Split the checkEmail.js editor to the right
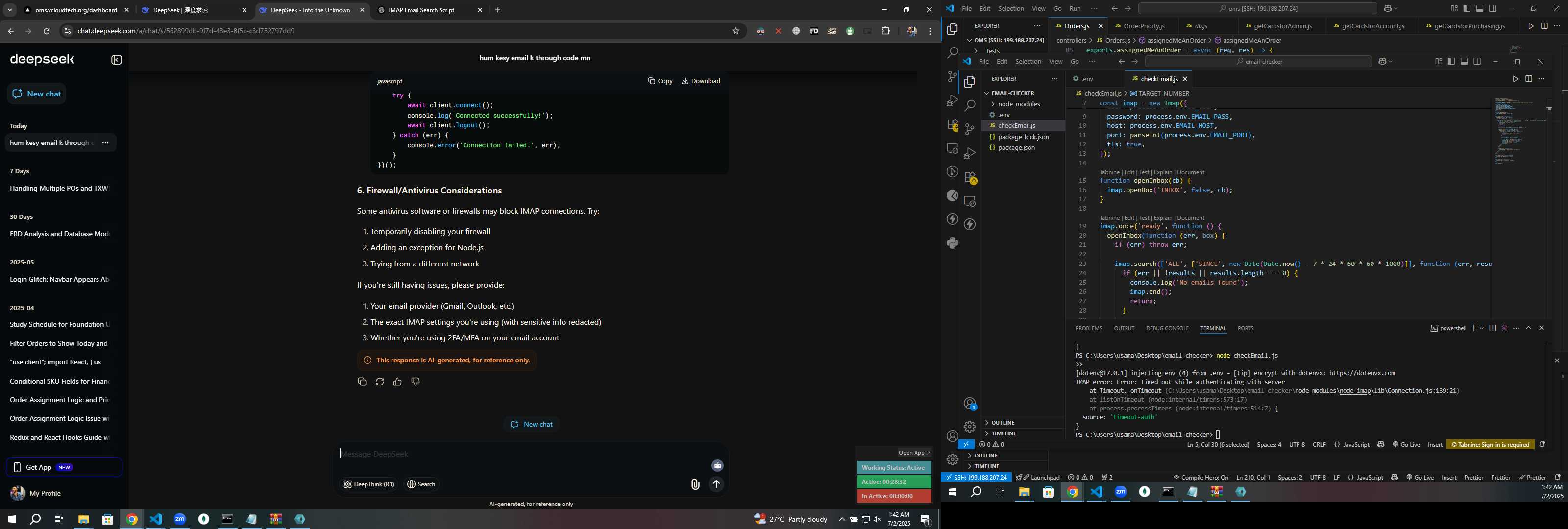This screenshot has height=529, width=1568. pos(1528,79)
